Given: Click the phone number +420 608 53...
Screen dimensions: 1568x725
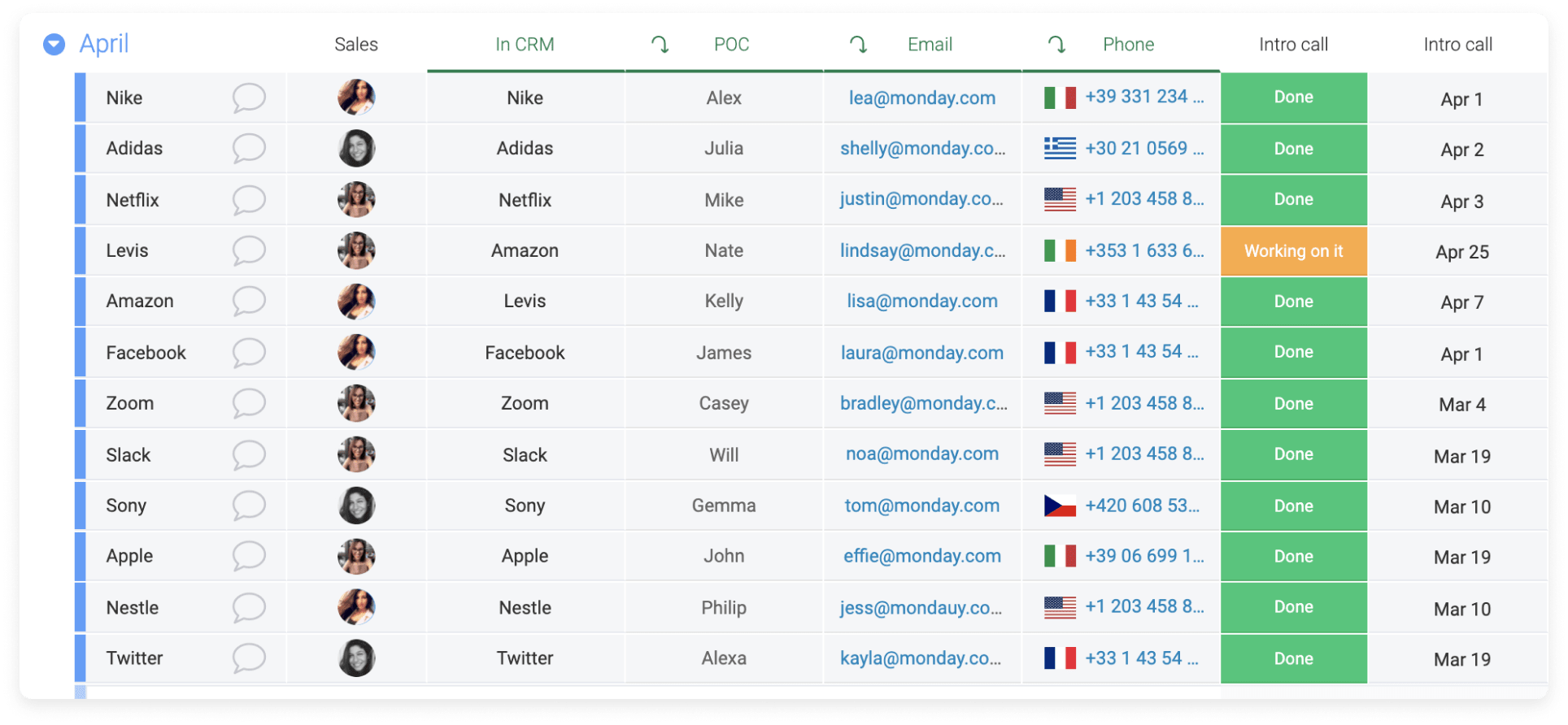Looking at the screenshot, I should [x=1143, y=506].
